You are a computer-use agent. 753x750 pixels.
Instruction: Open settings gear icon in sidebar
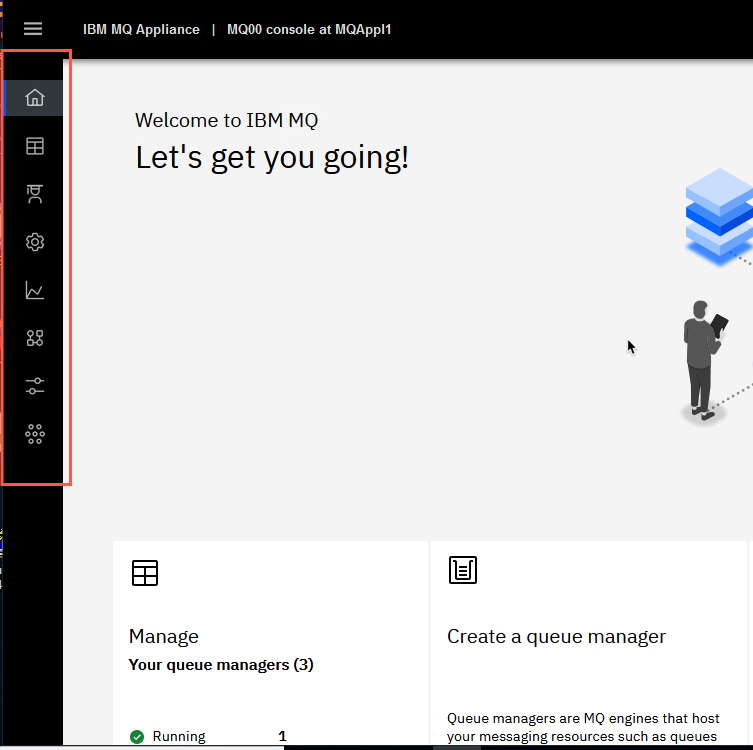click(x=35, y=242)
